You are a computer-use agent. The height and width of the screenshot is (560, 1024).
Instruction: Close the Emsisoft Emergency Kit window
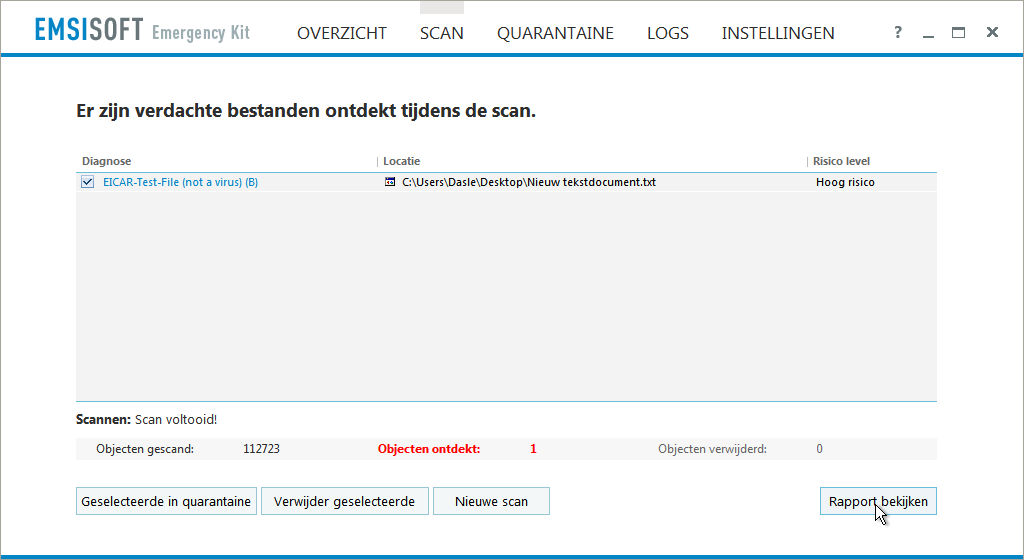click(992, 32)
